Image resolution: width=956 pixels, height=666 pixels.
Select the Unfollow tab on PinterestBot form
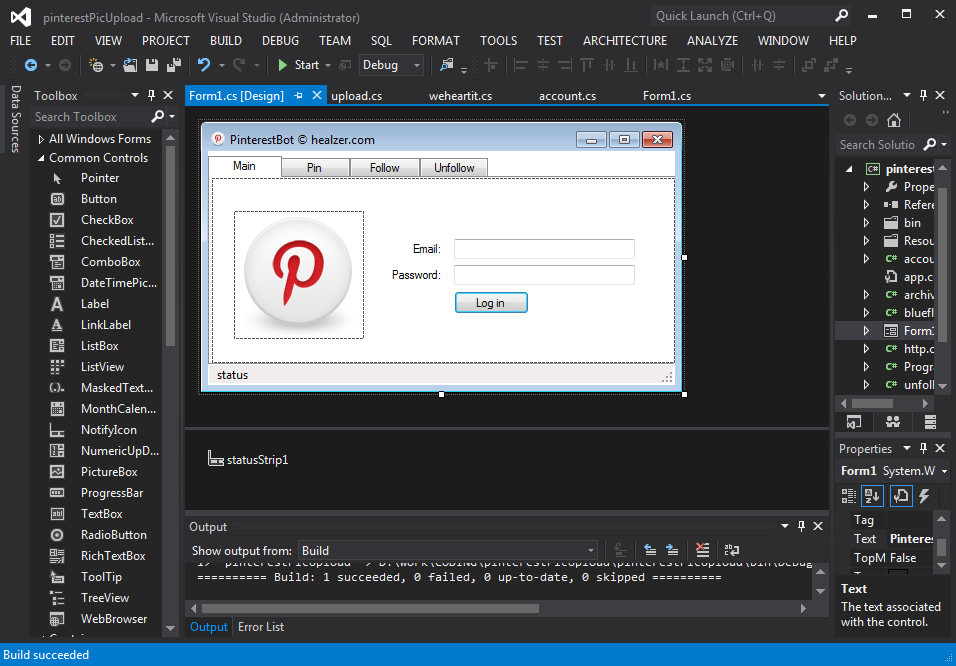coord(454,168)
